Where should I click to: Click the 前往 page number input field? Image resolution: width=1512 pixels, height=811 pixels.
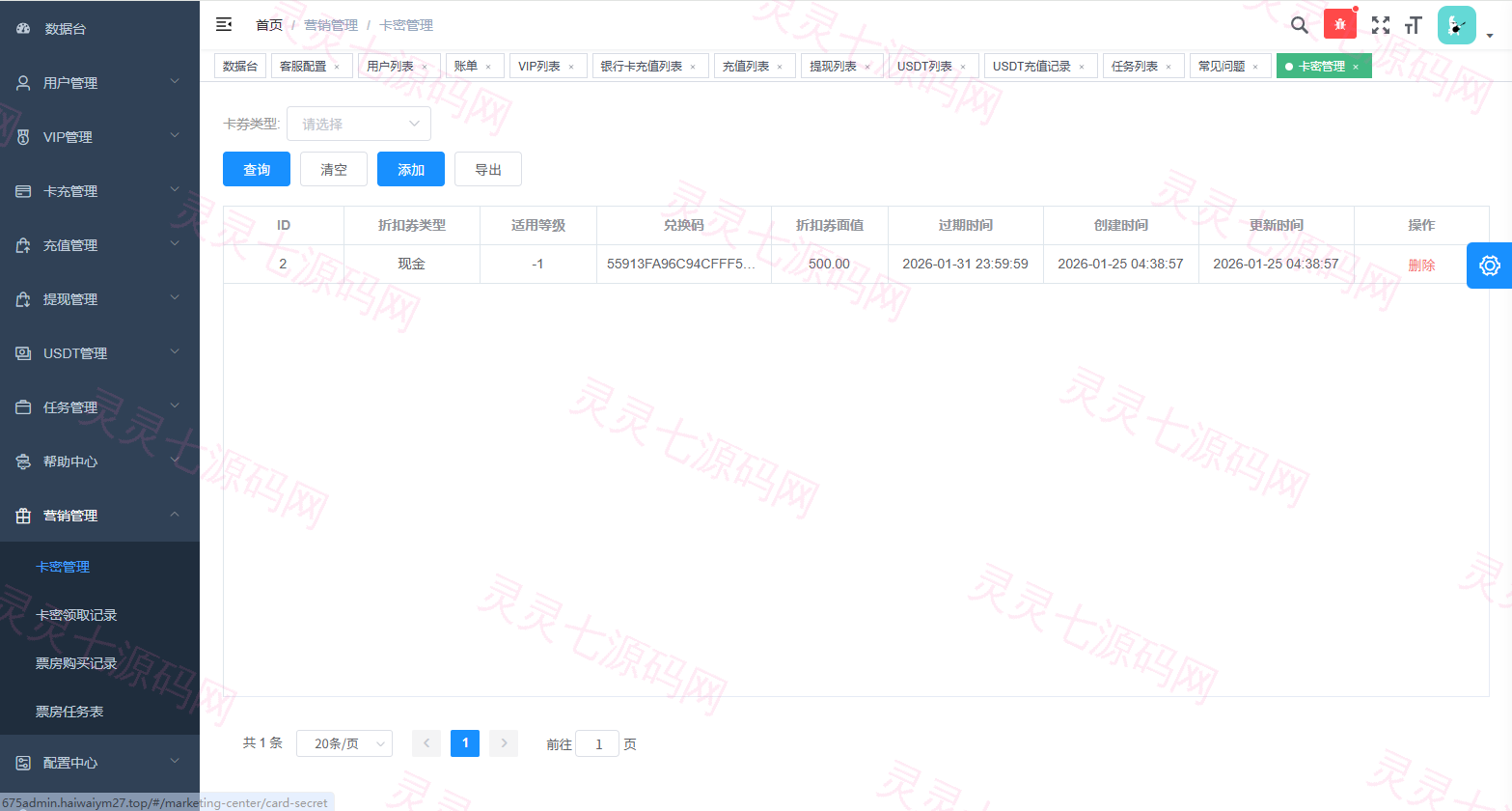597,743
